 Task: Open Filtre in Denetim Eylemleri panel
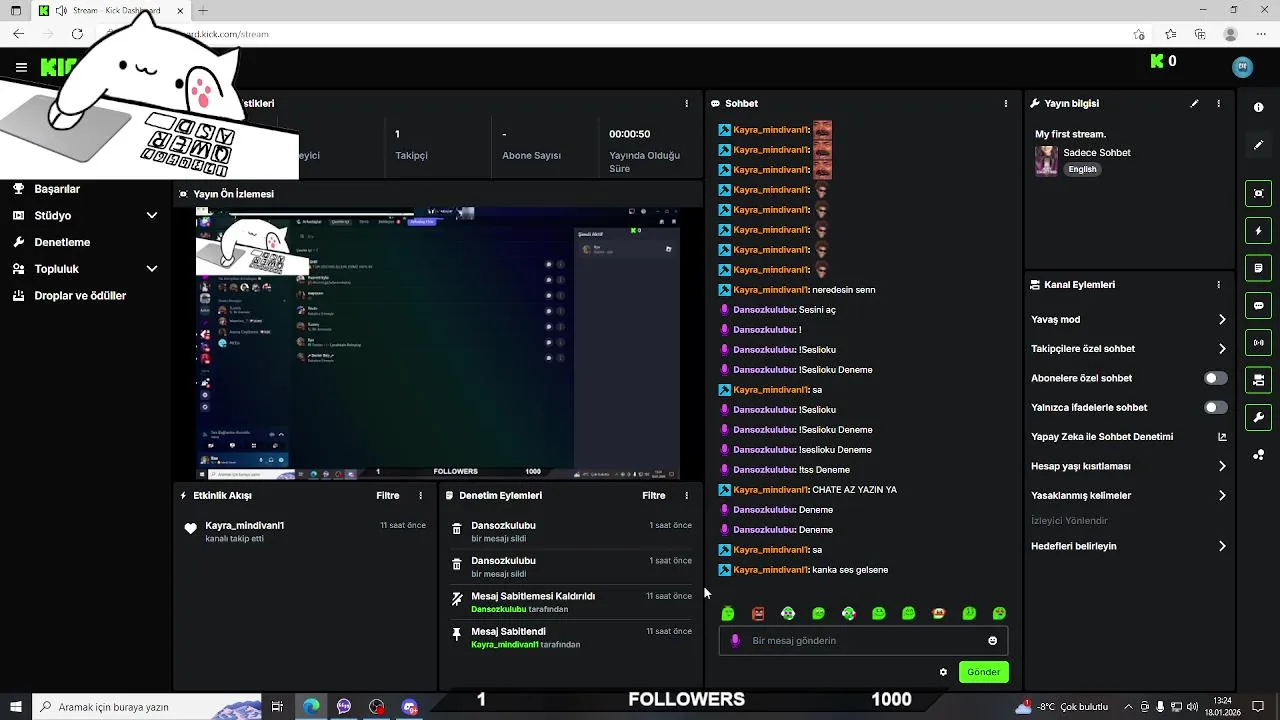tap(653, 495)
